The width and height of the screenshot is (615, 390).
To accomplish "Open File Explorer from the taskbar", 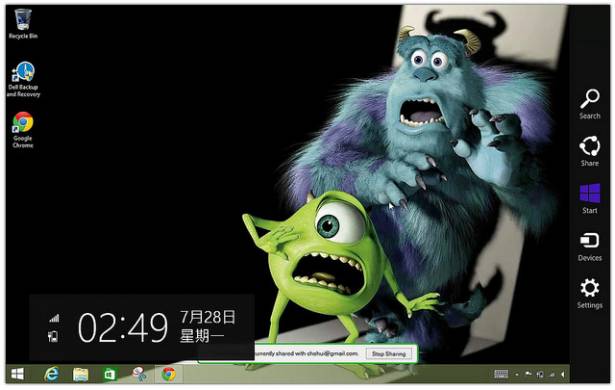I will coord(80,374).
